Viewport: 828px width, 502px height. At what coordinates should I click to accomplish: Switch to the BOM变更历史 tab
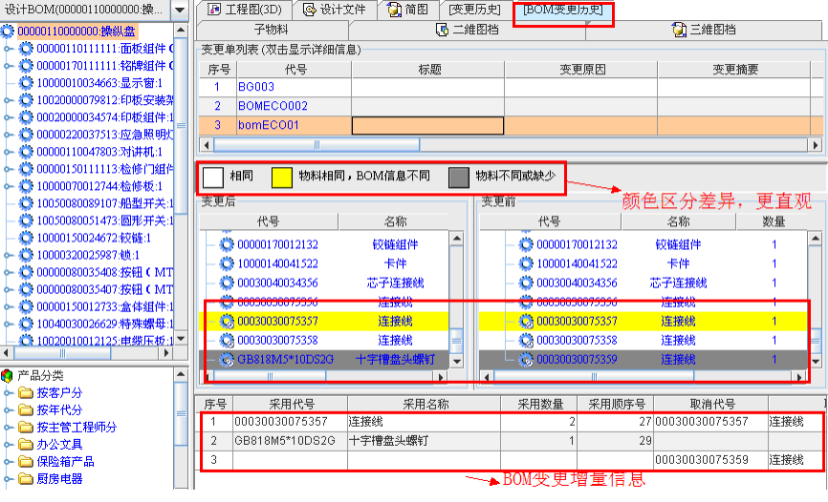coord(563,10)
